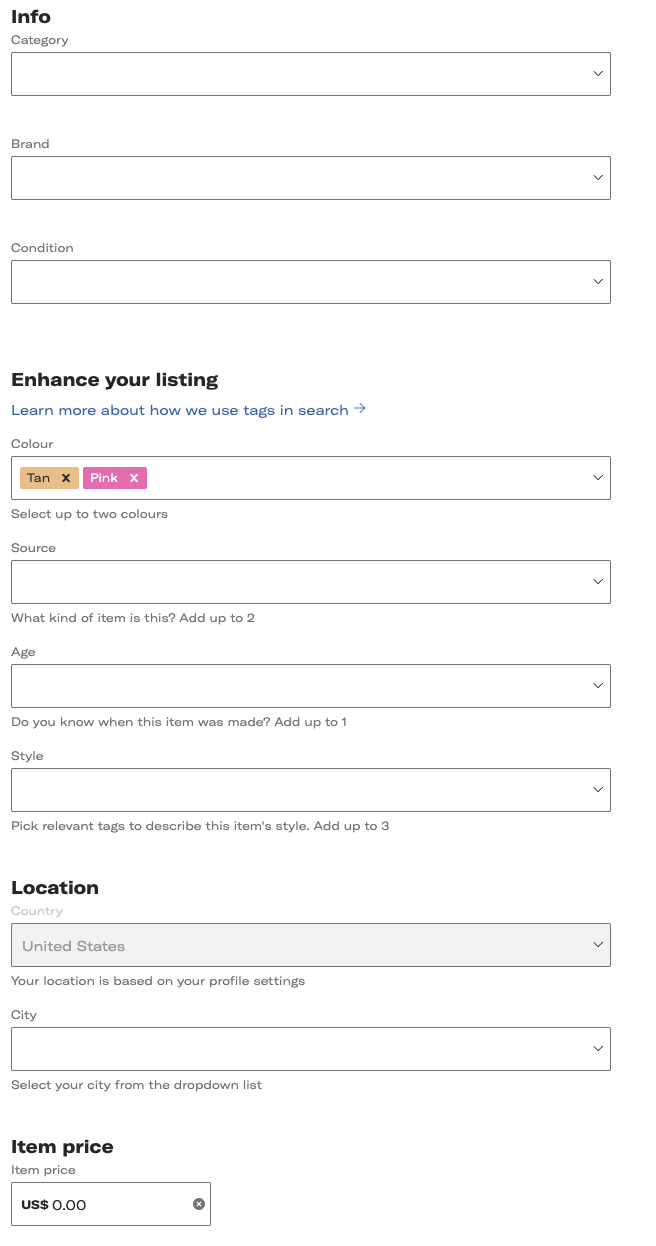The height and width of the screenshot is (1246, 656).
Task: Click the disabled Country United States dropdown
Action: click(x=310, y=945)
